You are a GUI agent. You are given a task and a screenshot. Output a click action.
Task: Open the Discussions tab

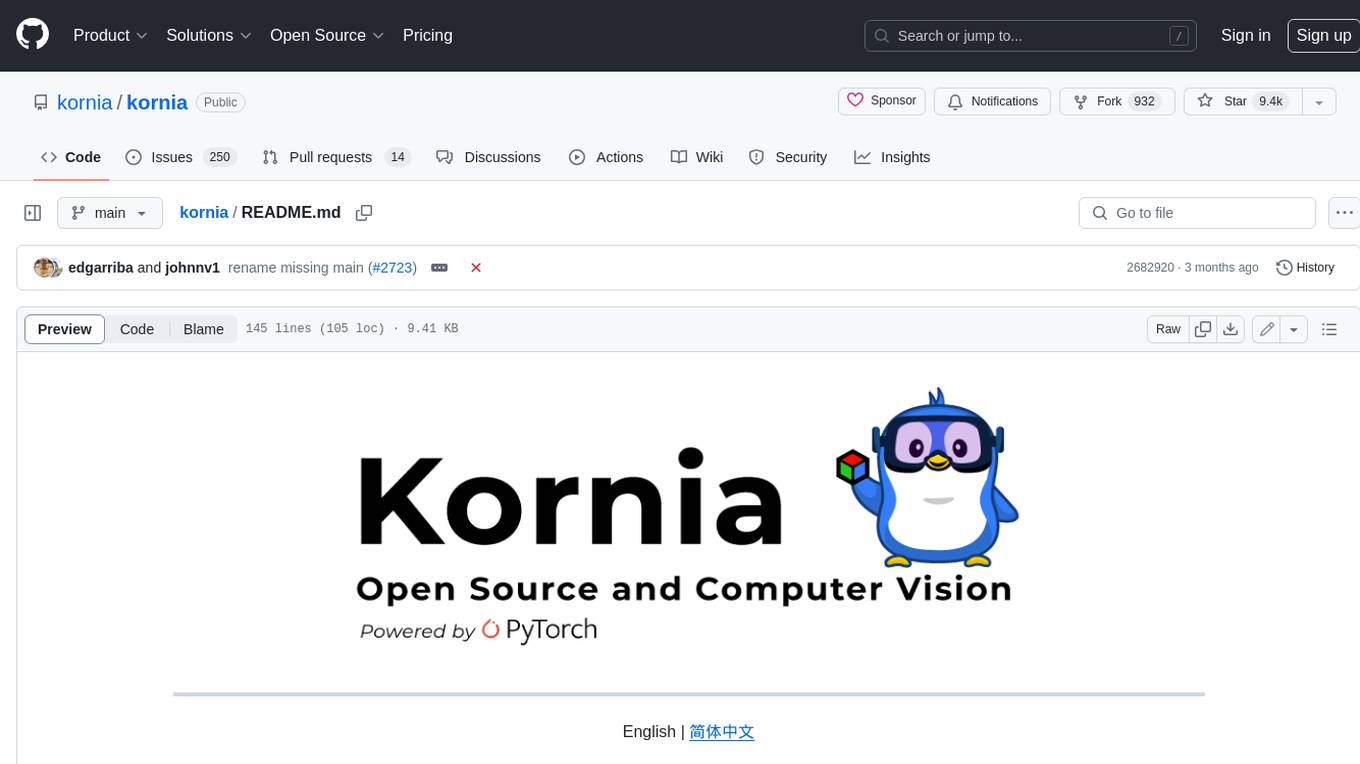pos(489,157)
